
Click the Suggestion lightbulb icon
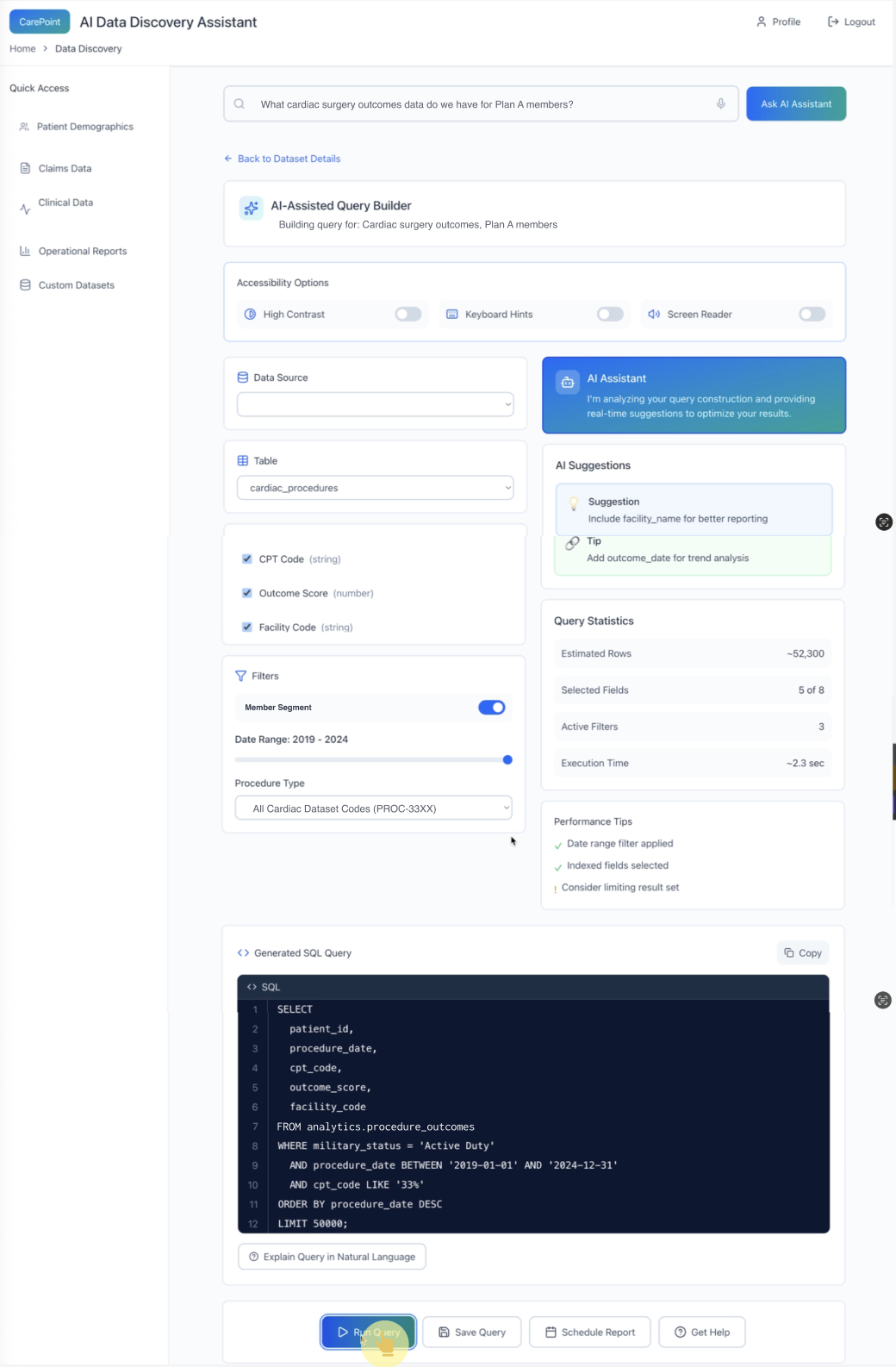tap(574, 504)
